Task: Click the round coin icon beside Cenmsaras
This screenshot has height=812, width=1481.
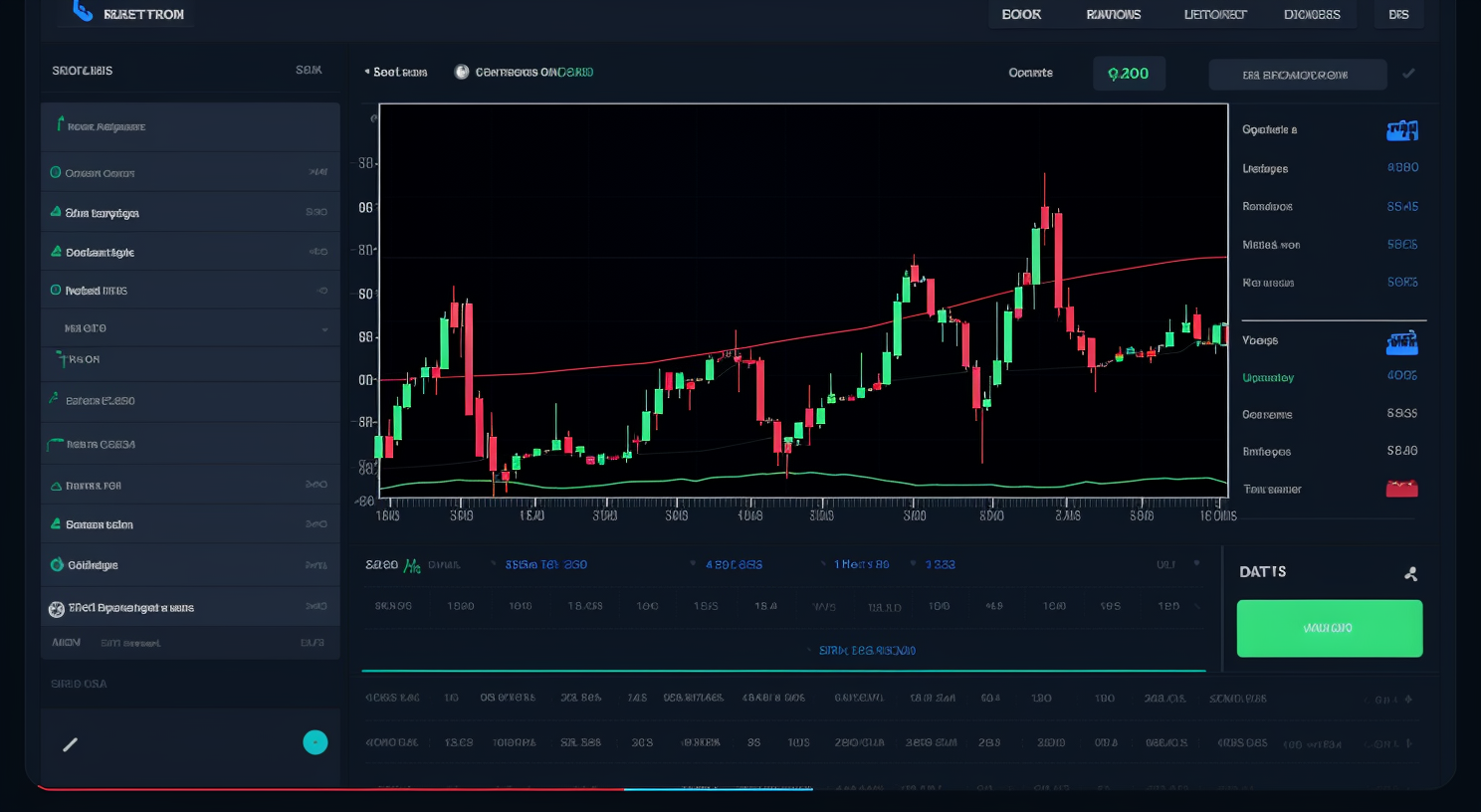Action: click(x=462, y=72)
